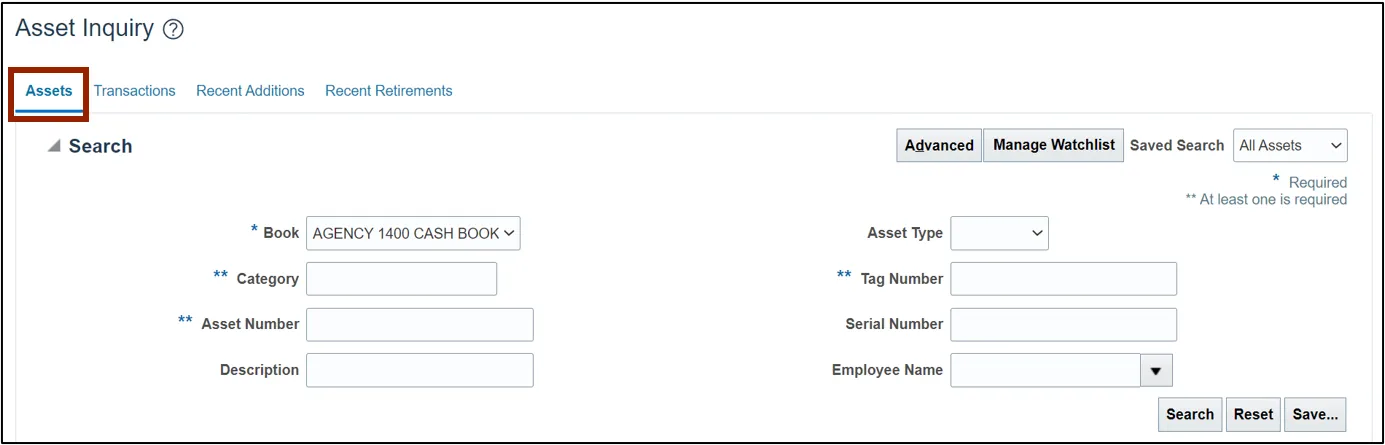Focus the Serial Number field
Viewport: 1385px width, 445px height.
click(1063, 324)
